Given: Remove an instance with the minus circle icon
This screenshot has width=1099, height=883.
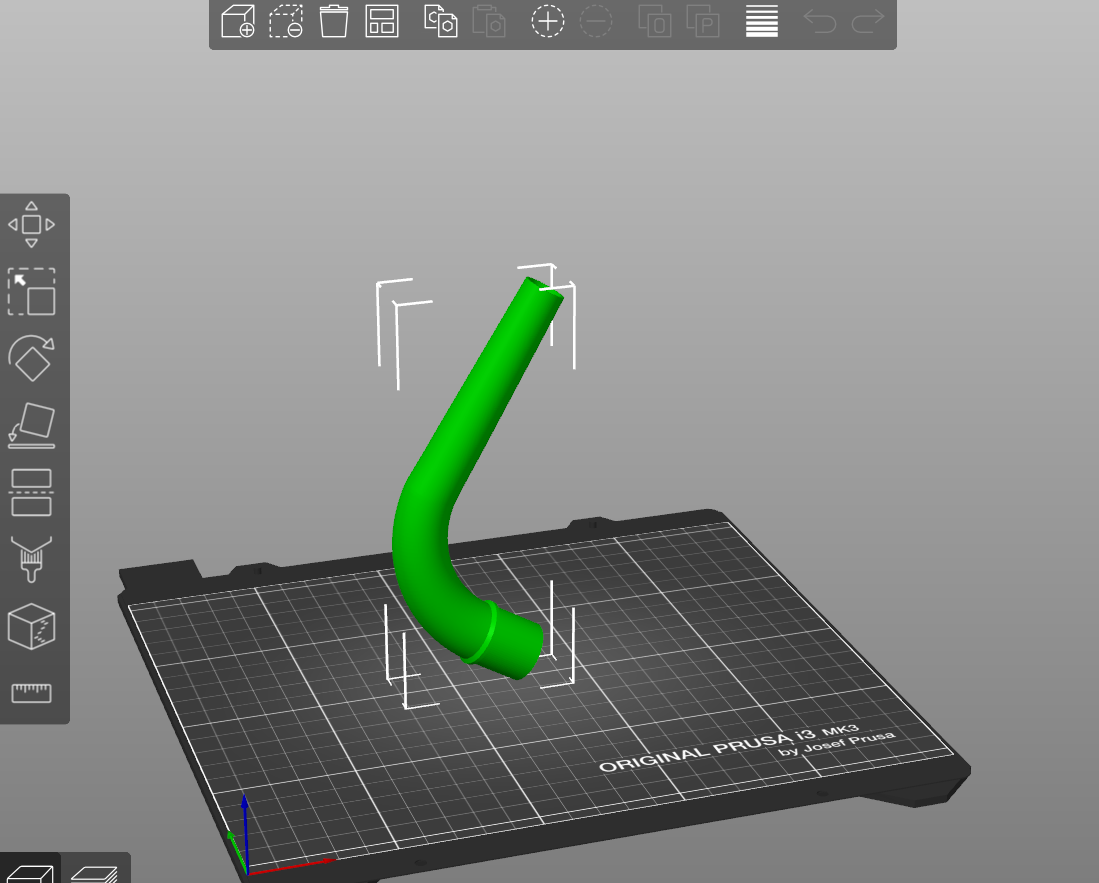Looking at the screenshot, I should click(596, 21).
